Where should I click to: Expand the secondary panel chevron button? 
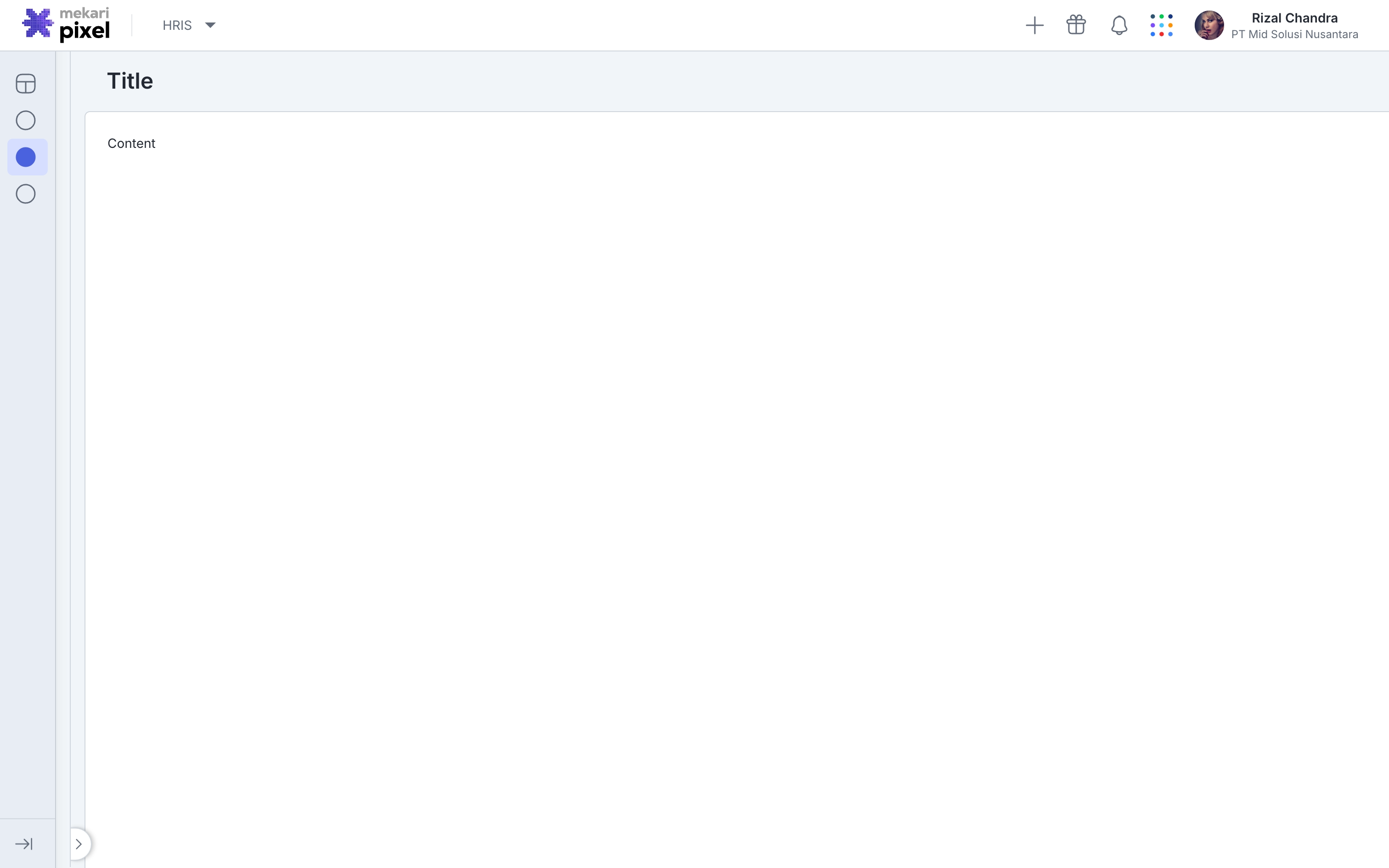tap(79, 844)
